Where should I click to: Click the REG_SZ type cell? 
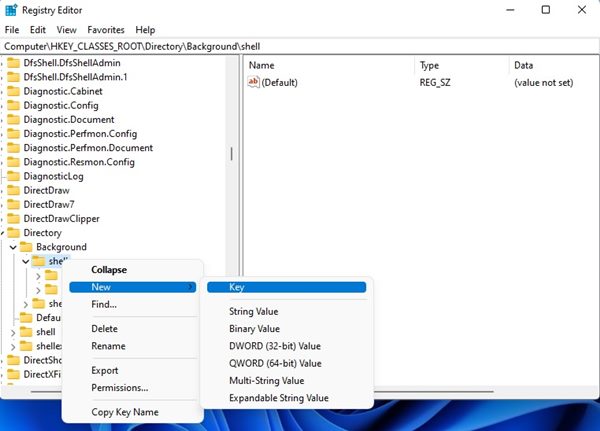[x=435, y=83]
